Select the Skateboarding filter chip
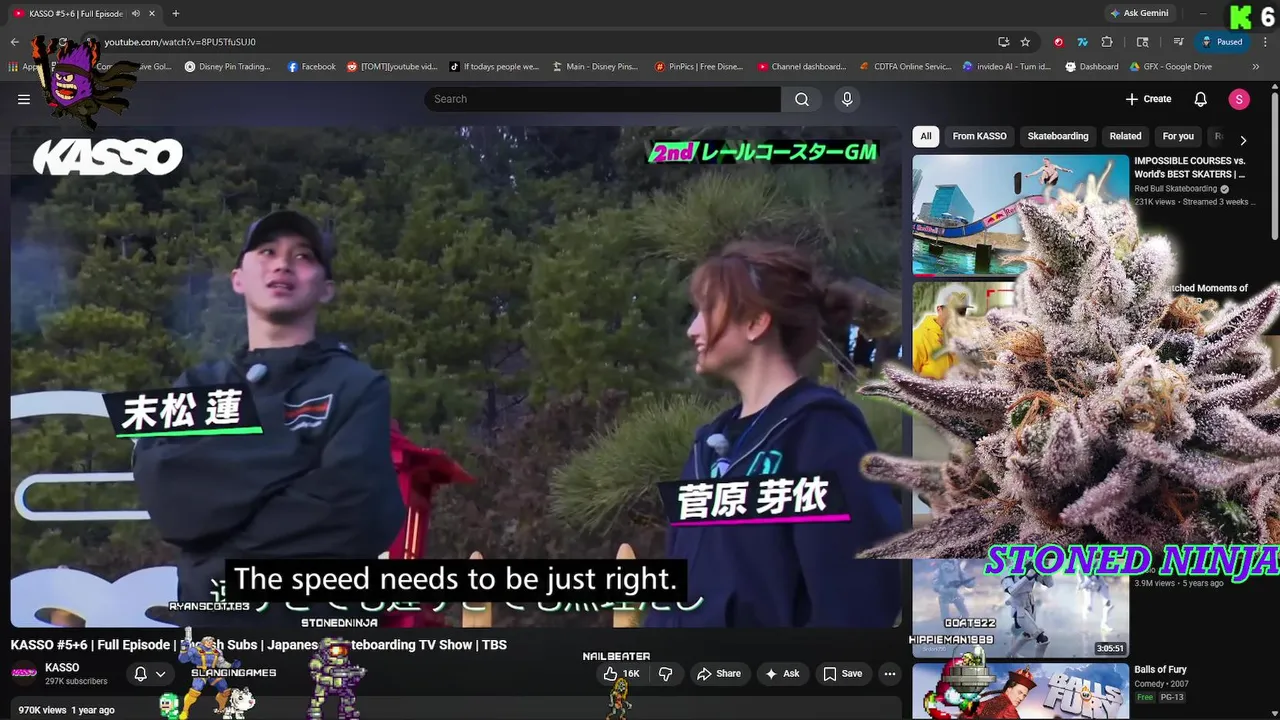 coord(1058,137)
